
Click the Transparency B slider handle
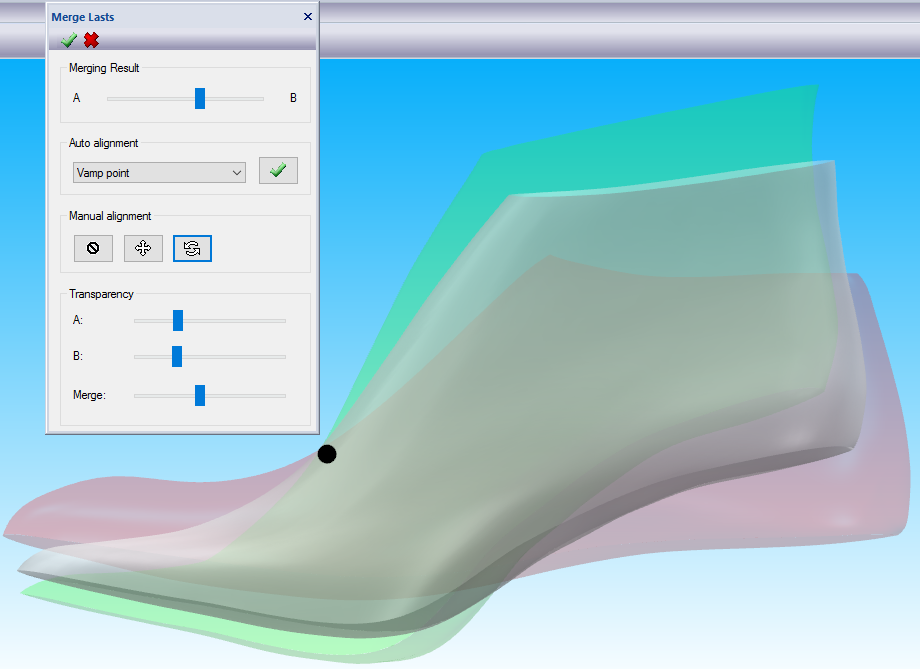pyautogui.click(x=177, y=356)
